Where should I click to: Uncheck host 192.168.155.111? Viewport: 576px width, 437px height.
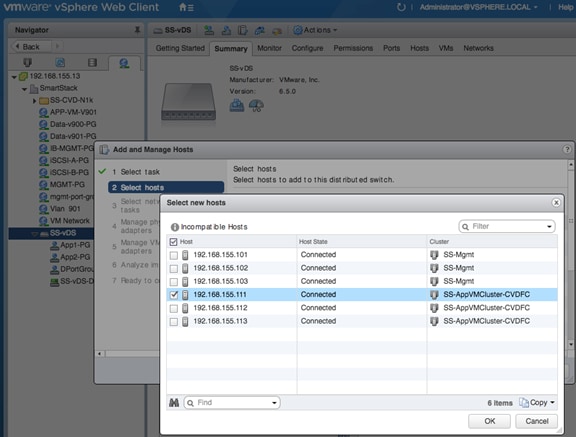[x=174, y=295]
